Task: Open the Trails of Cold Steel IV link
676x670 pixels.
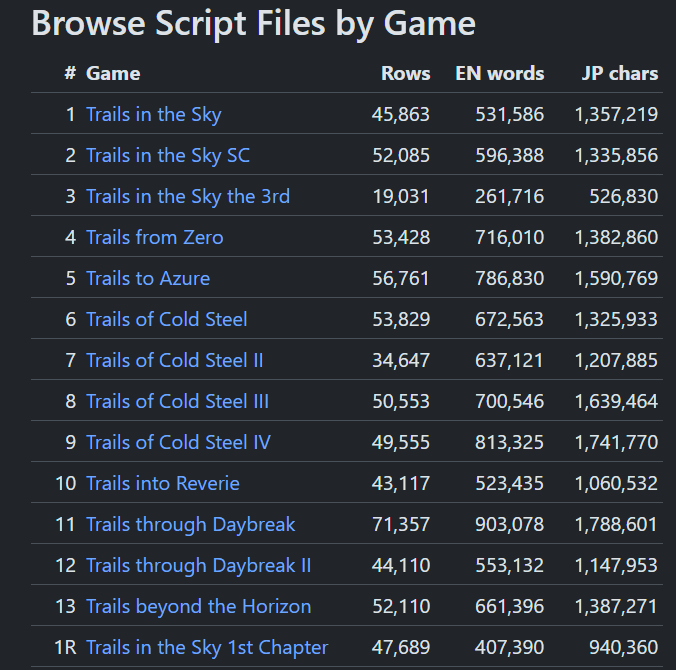Action: point(178,442)
